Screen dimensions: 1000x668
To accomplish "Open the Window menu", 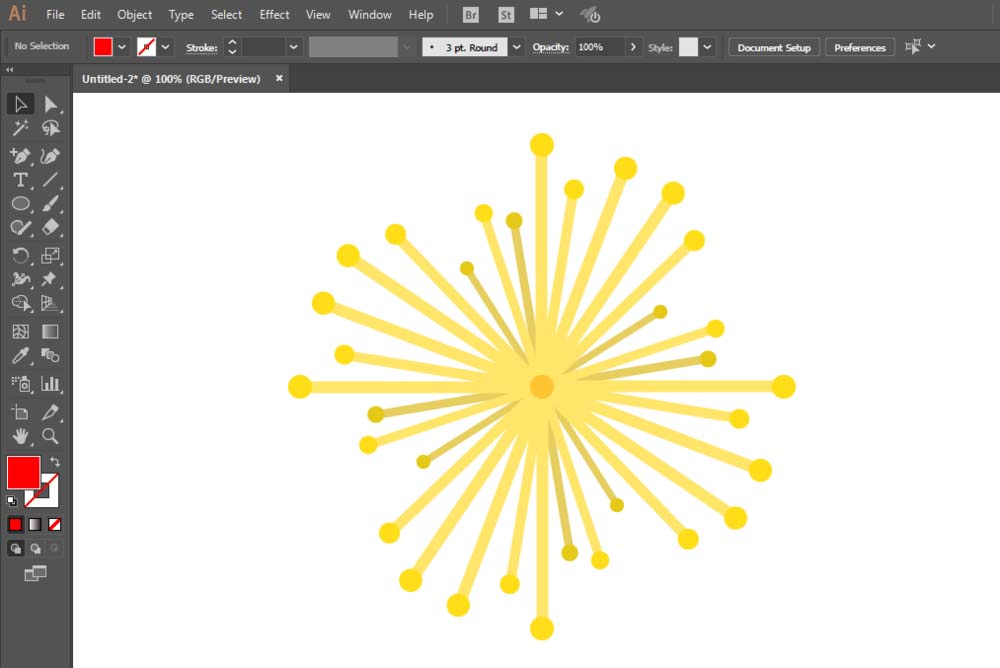I will point(370,15).
